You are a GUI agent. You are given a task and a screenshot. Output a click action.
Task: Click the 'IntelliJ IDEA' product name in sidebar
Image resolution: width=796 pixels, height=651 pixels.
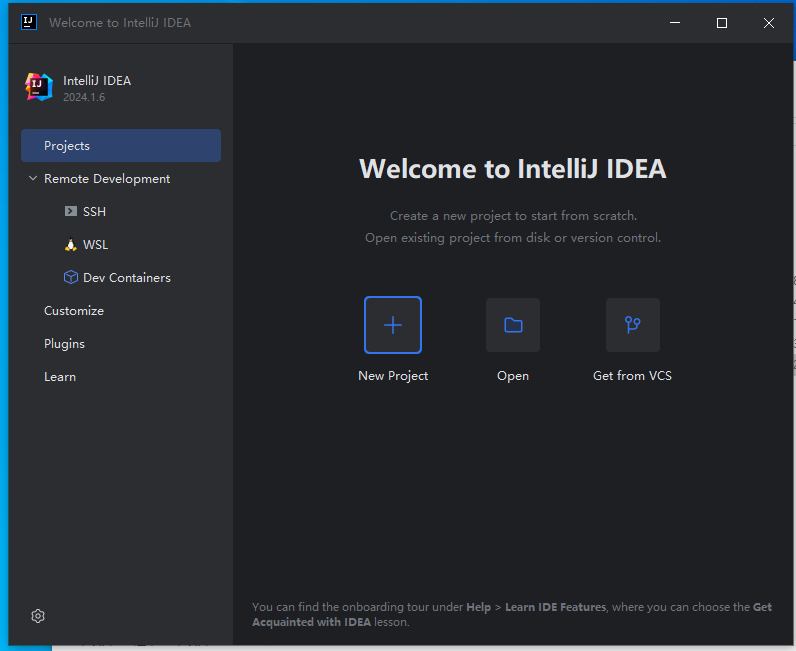(97, 81)
